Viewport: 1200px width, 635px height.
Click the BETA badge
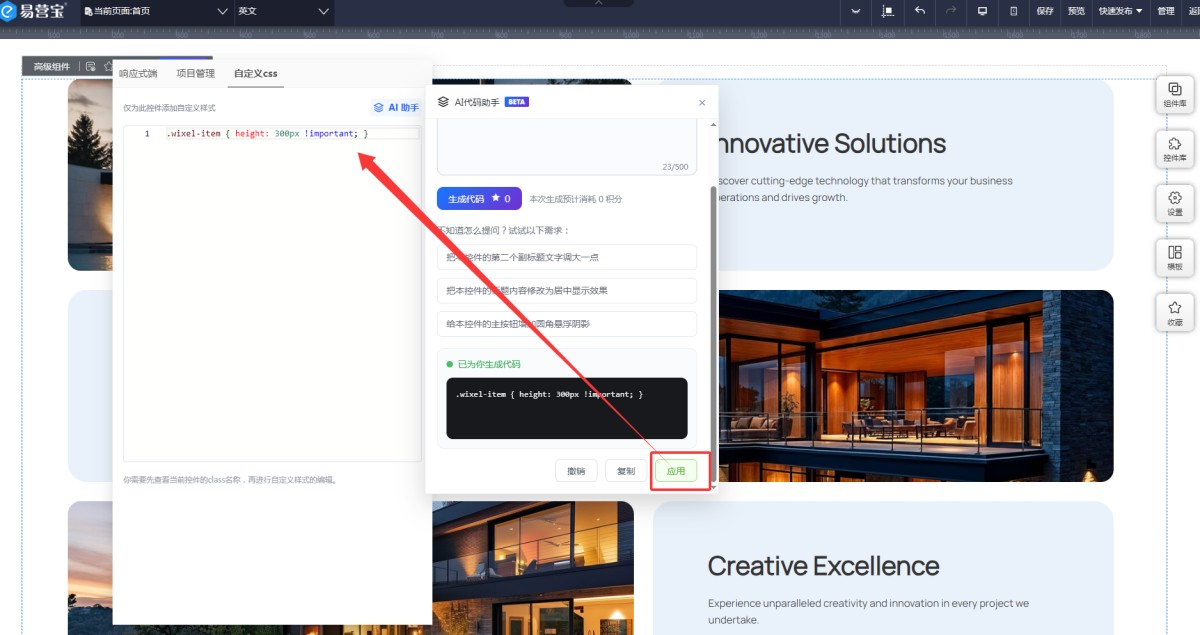pyautogui.click(x=516, y=102)
